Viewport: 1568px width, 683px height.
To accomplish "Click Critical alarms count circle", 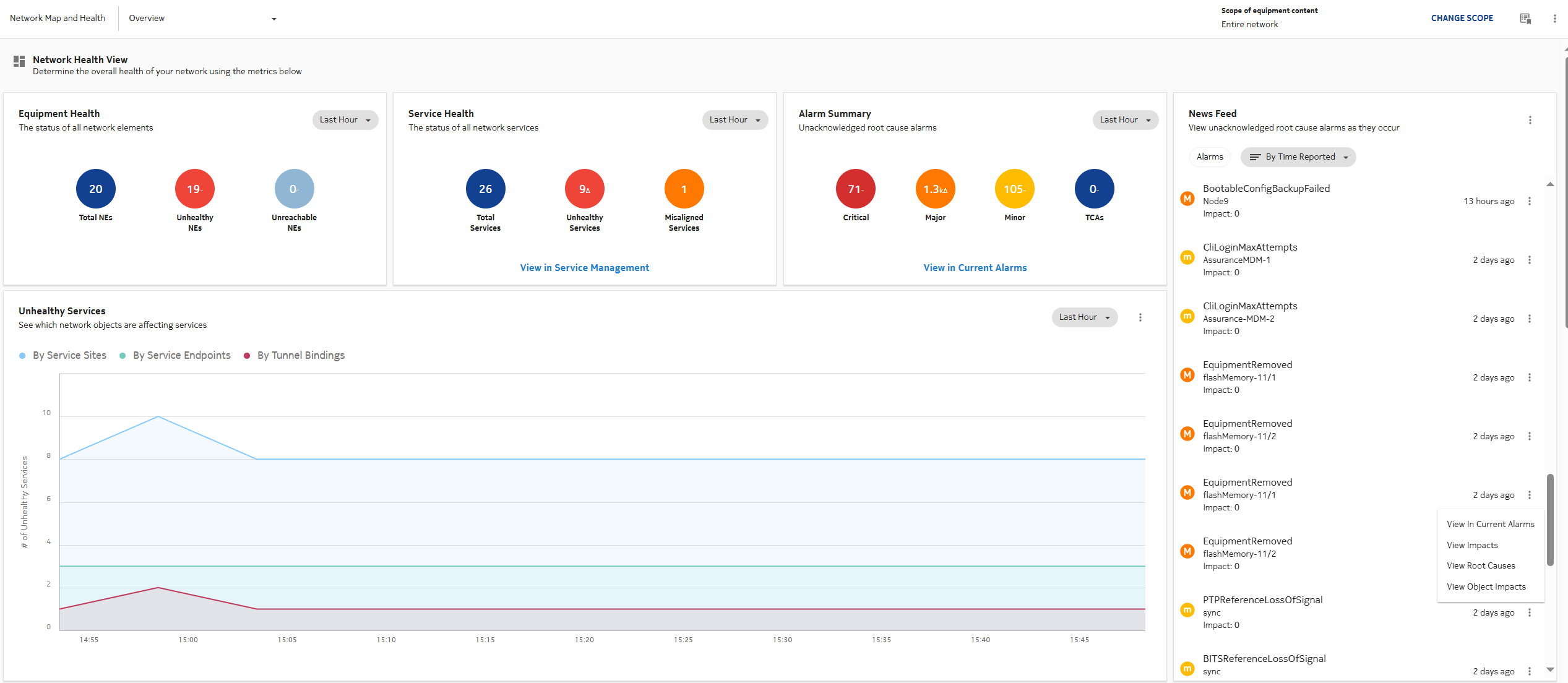I will pyautogui.click(x=855, y=189).
